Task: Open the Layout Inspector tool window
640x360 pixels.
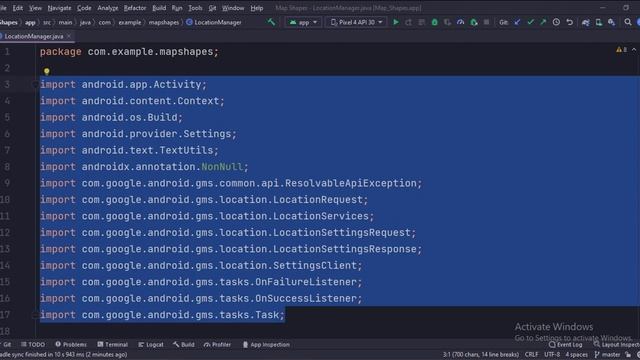Action: [x=617, y=344]
